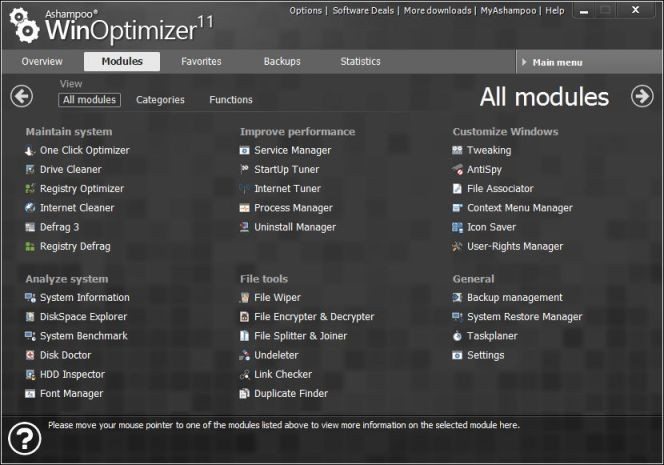Go to next page with right arrow
The image size is (664, 465).
[642, 96]
